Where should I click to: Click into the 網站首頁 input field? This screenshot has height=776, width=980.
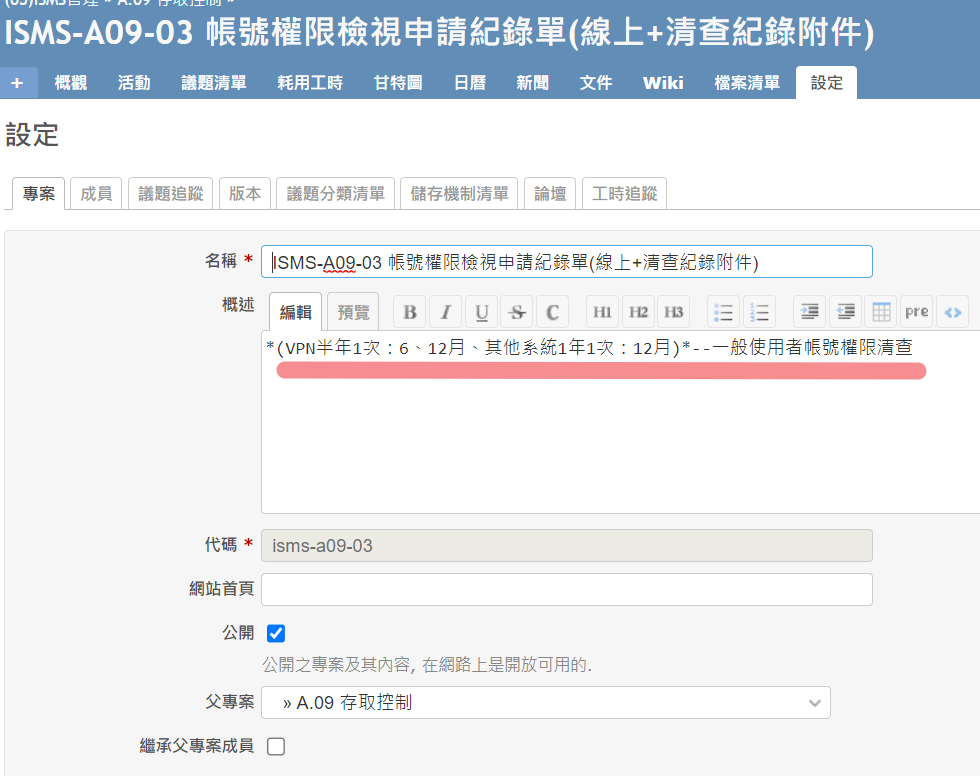pos(567,589)
